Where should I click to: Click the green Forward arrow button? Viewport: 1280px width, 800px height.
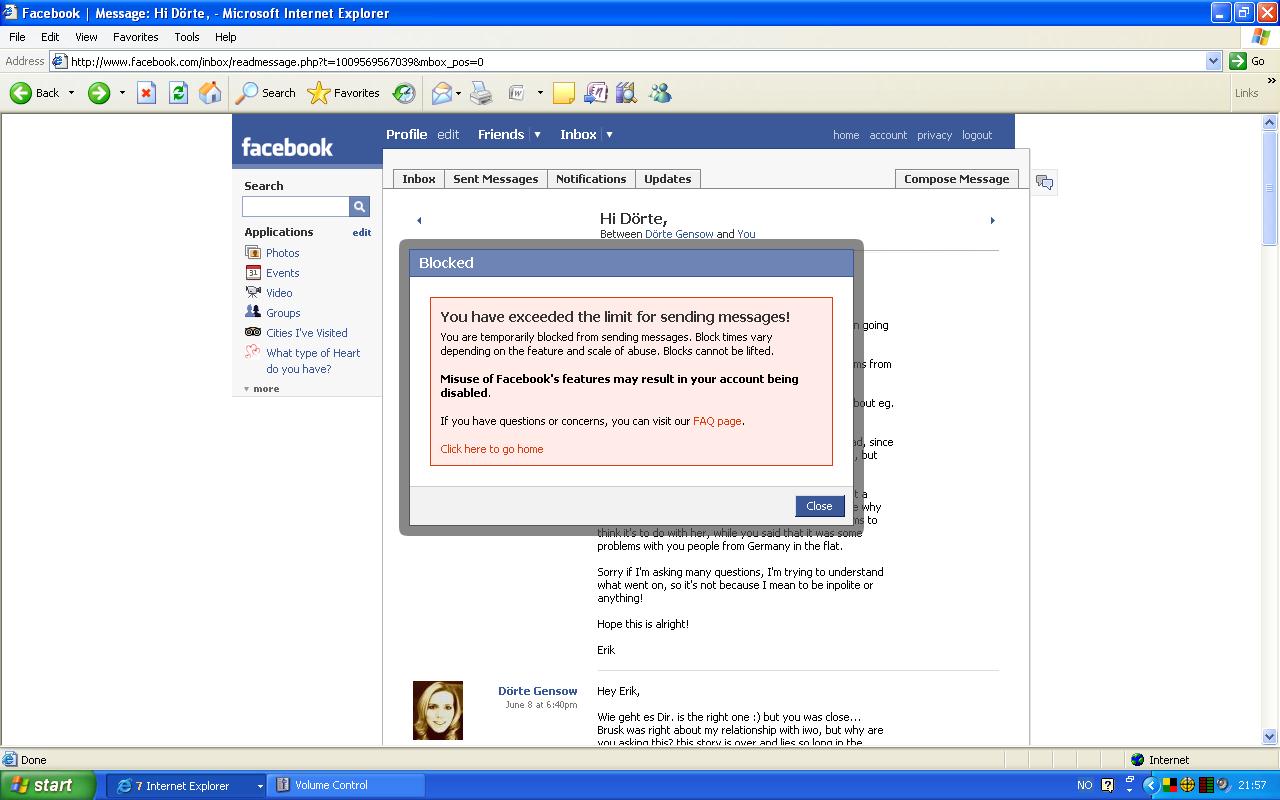[98, 93]
